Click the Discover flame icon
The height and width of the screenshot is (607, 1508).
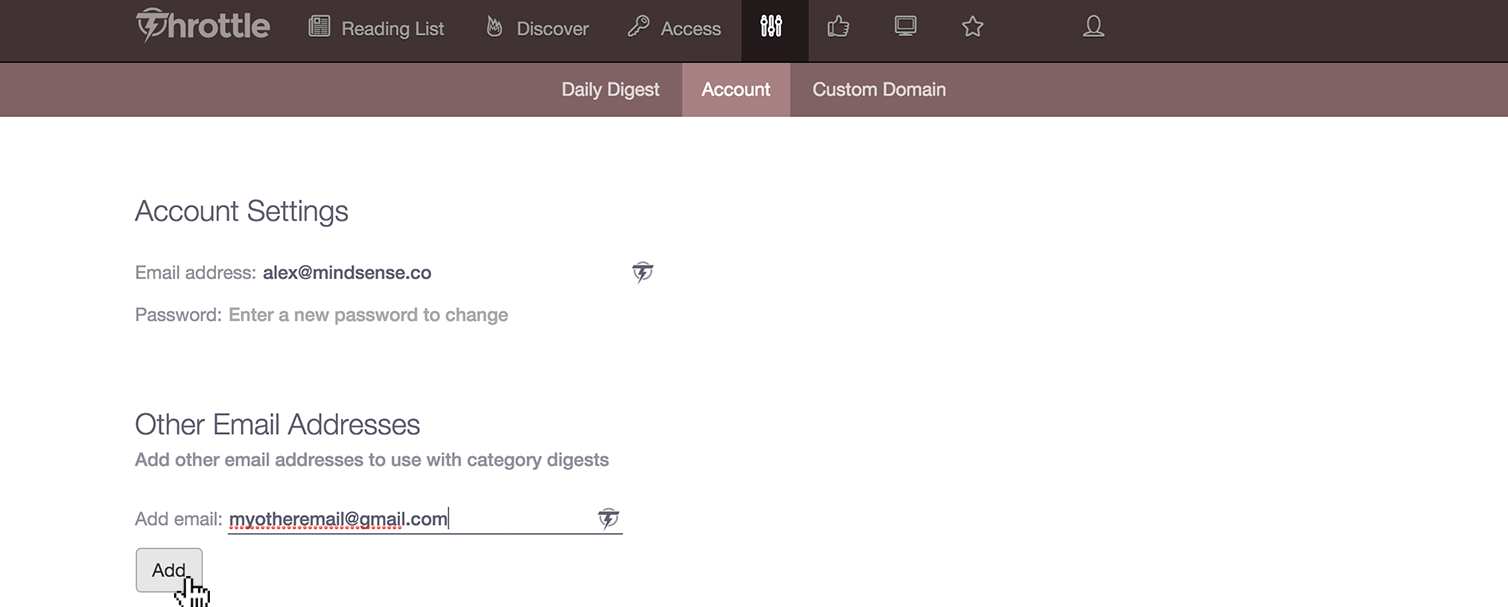tap(494, 27)
